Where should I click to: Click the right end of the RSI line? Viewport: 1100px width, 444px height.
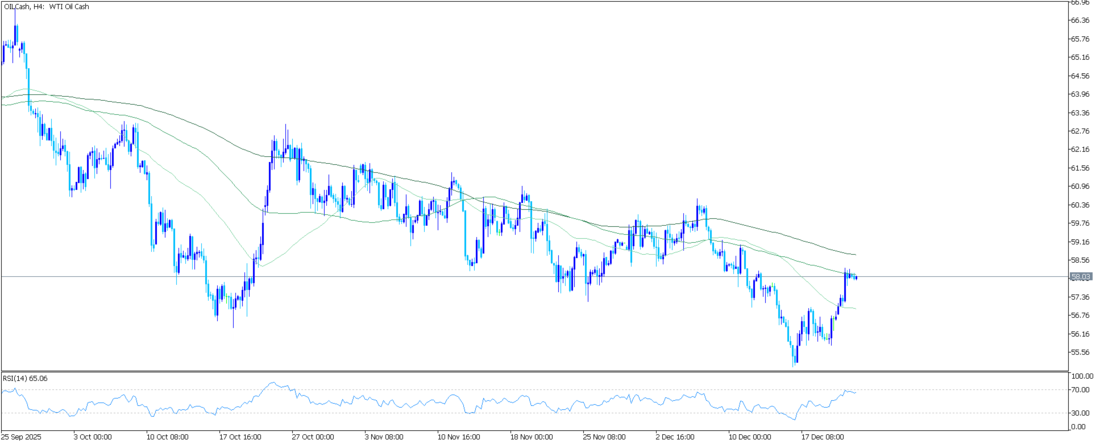tap(856, 392)
